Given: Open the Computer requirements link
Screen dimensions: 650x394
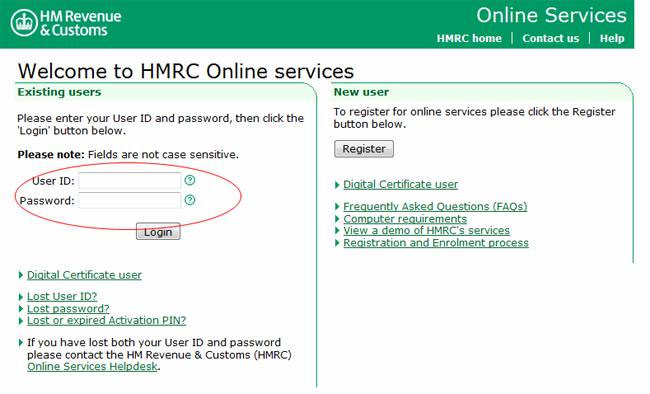Looking at the screenshot, I should click(x=405, y=219).
